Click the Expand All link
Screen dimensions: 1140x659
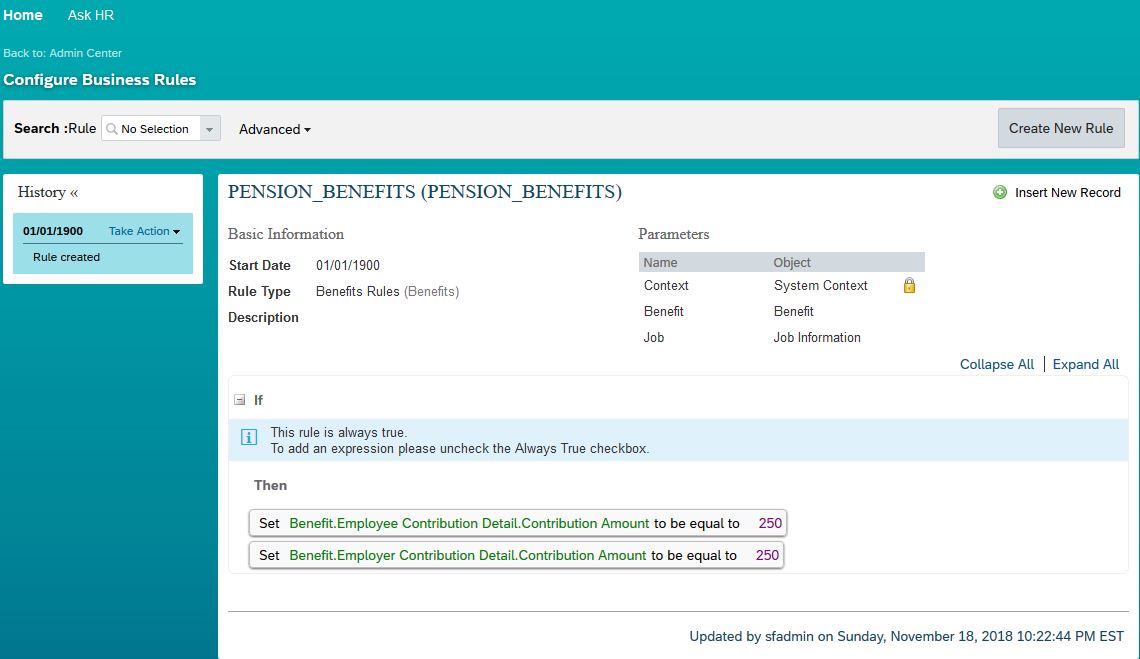point(1085,364)
